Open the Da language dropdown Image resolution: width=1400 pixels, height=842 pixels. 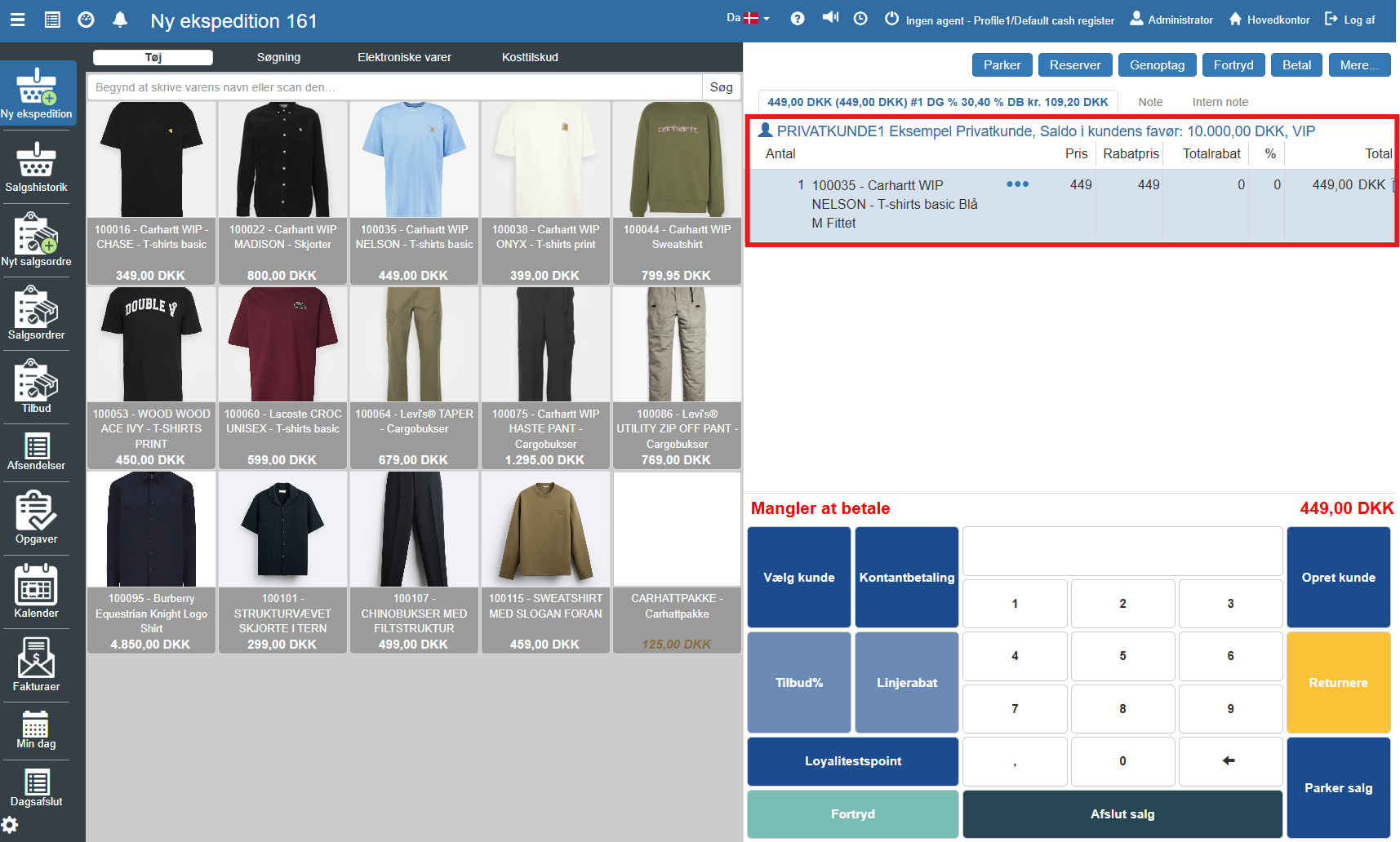[x=748, y=18]
